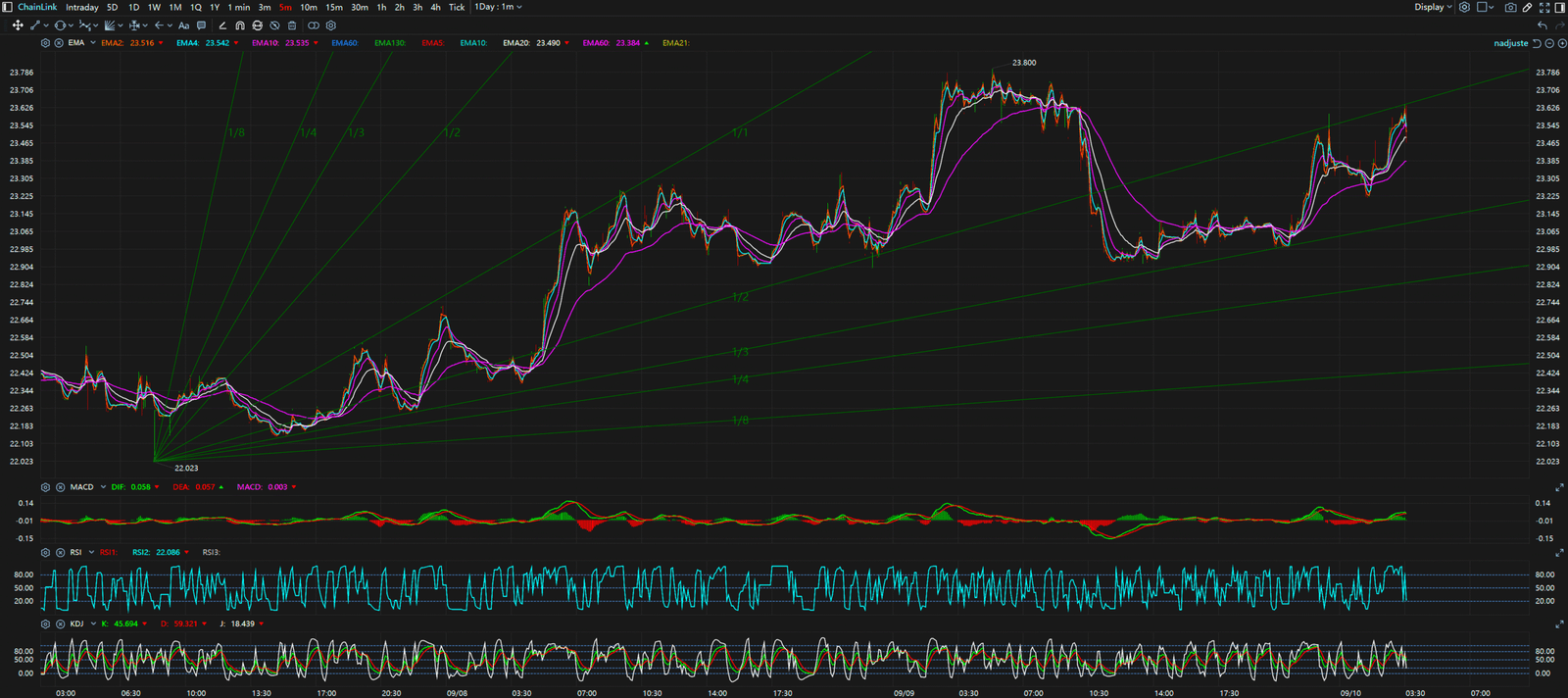Remove the EMA indicator

click(59, 43)
